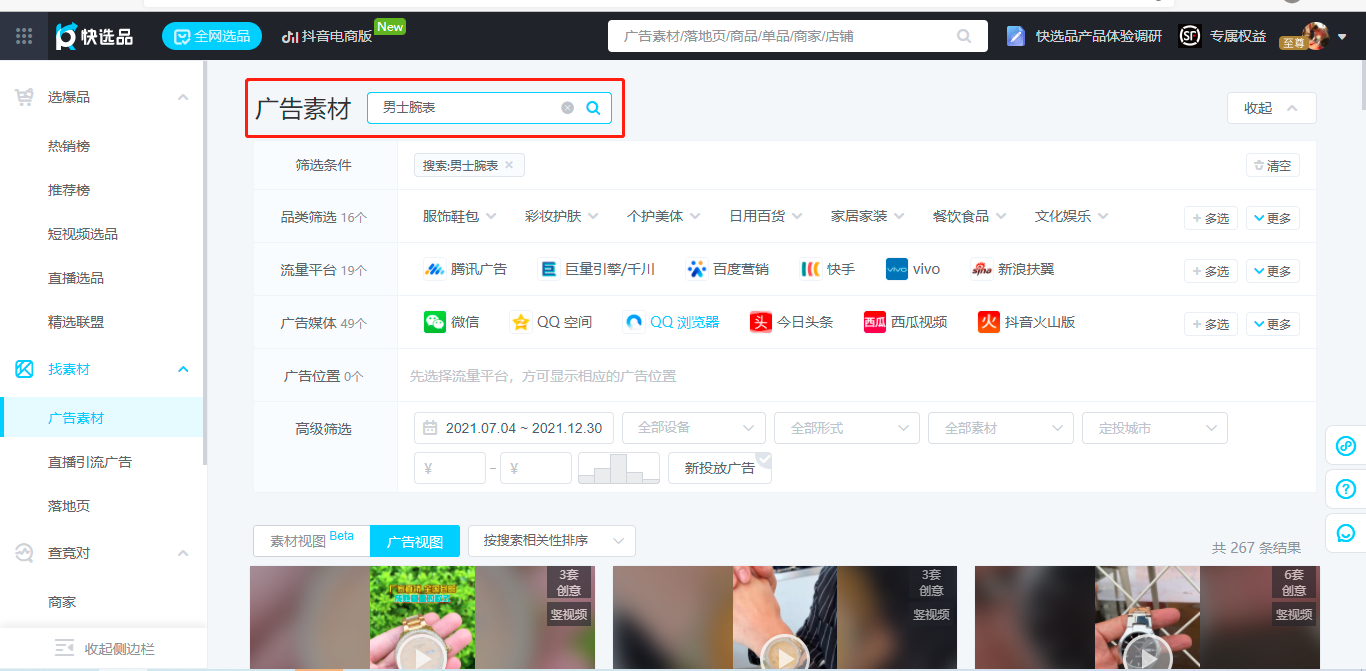
Task: Open the date range 2021.07.04 ~ 2021.12.30 picker
Action: coord(514,428)
